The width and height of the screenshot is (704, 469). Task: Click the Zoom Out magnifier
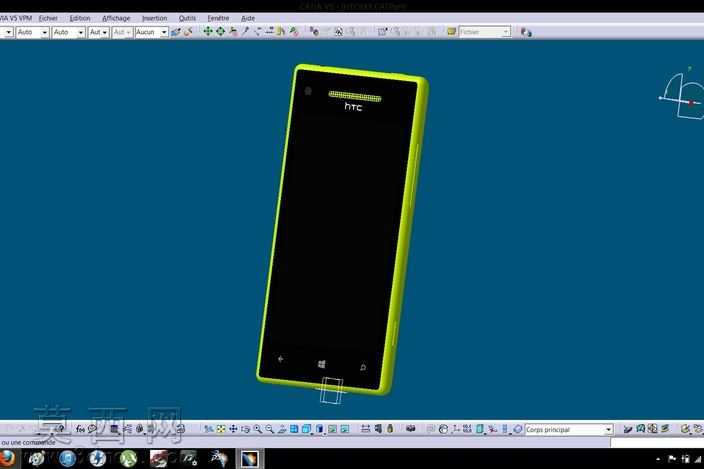pos(269,429)
